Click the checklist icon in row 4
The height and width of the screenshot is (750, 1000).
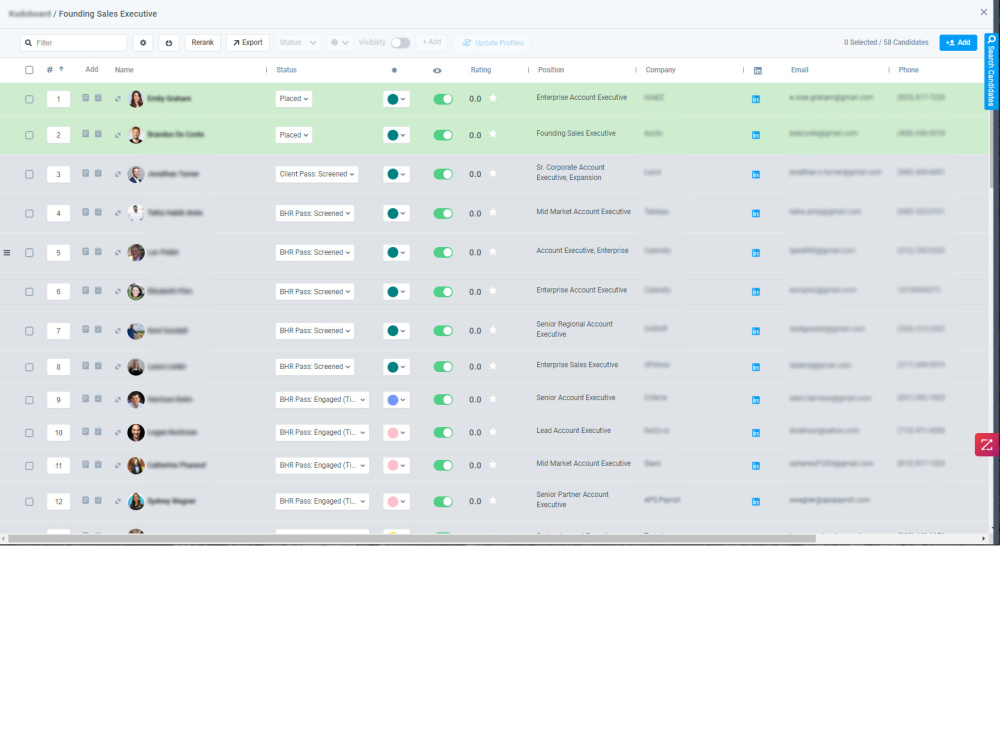click(98, 212)
